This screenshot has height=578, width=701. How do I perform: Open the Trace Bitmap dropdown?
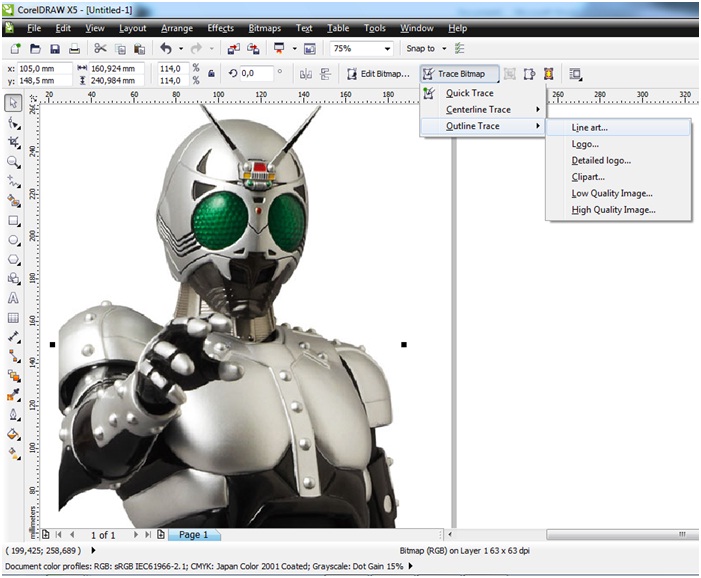(x=460, y=74)
